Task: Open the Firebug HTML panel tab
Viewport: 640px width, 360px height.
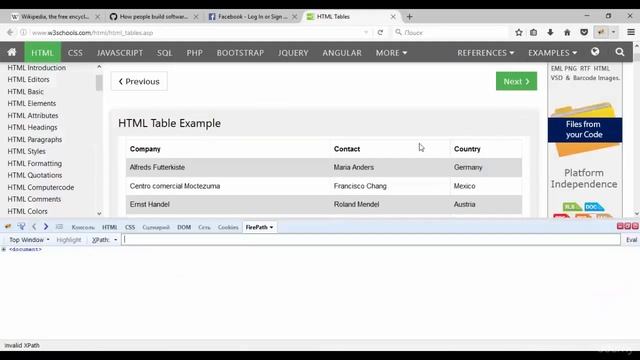Action: click(109, 227)
